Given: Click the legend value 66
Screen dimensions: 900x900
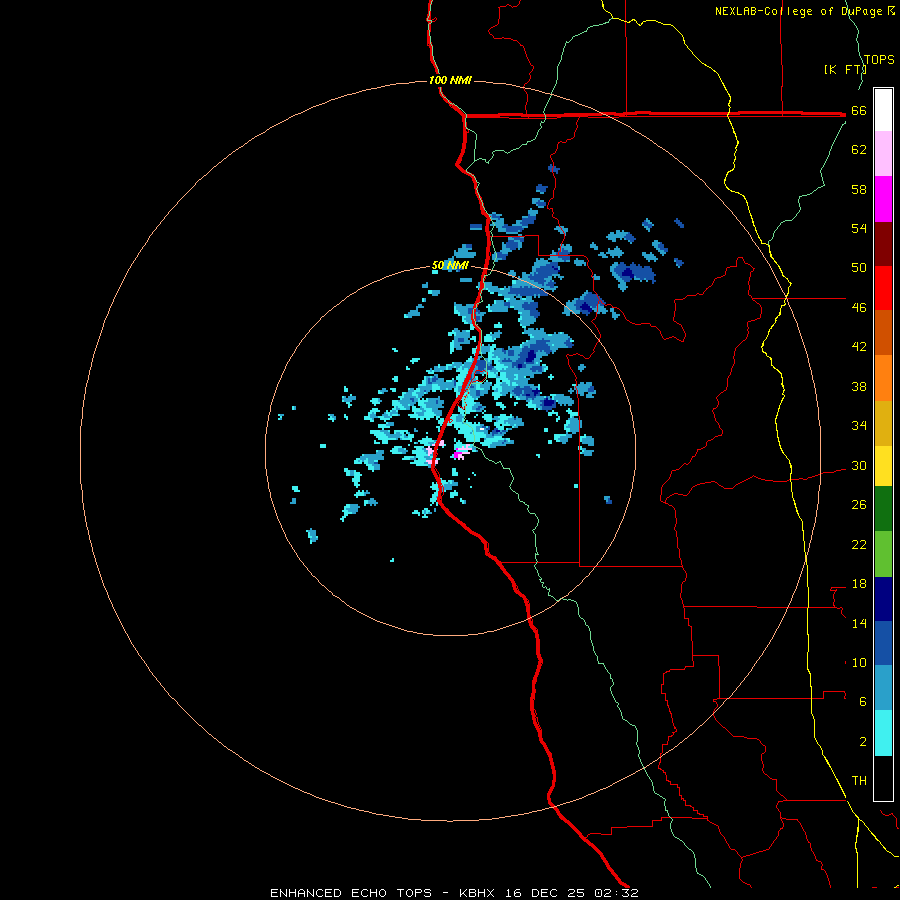Looking at the screenshot, I should (x=859, y=110).
